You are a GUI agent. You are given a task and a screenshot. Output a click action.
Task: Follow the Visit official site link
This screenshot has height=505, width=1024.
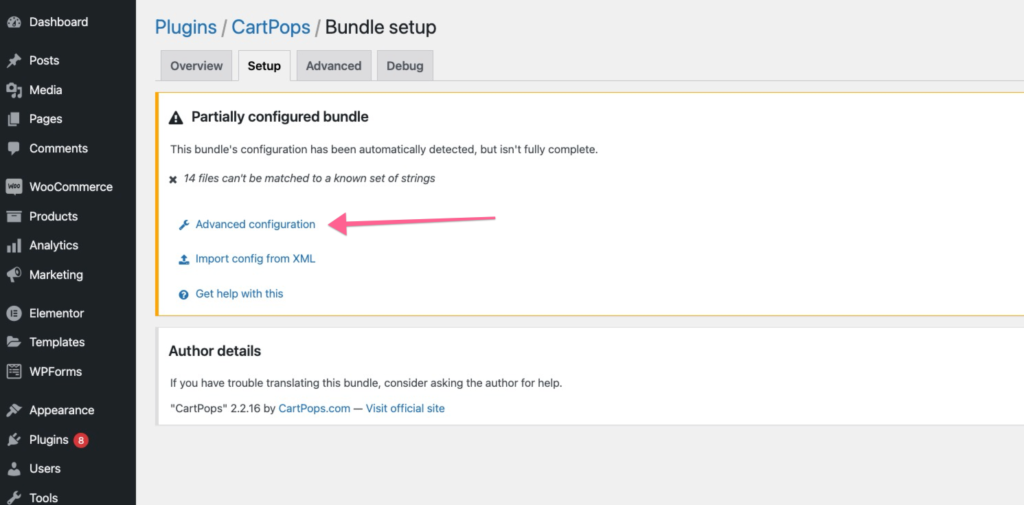pos(405,408)
